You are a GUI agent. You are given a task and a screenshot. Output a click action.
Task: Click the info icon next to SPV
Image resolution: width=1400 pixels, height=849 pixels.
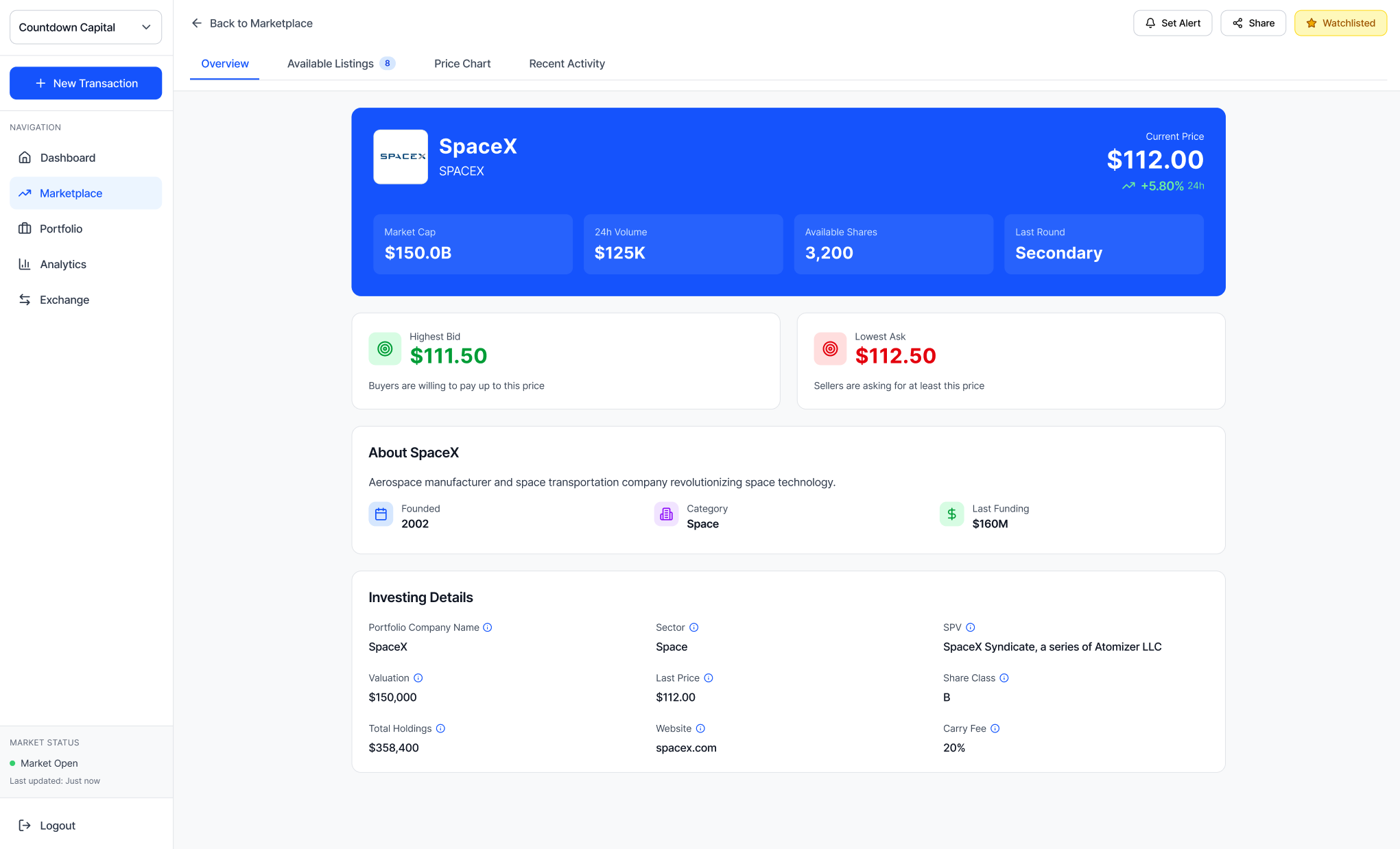pyautogui.click(x=971, y=627)
